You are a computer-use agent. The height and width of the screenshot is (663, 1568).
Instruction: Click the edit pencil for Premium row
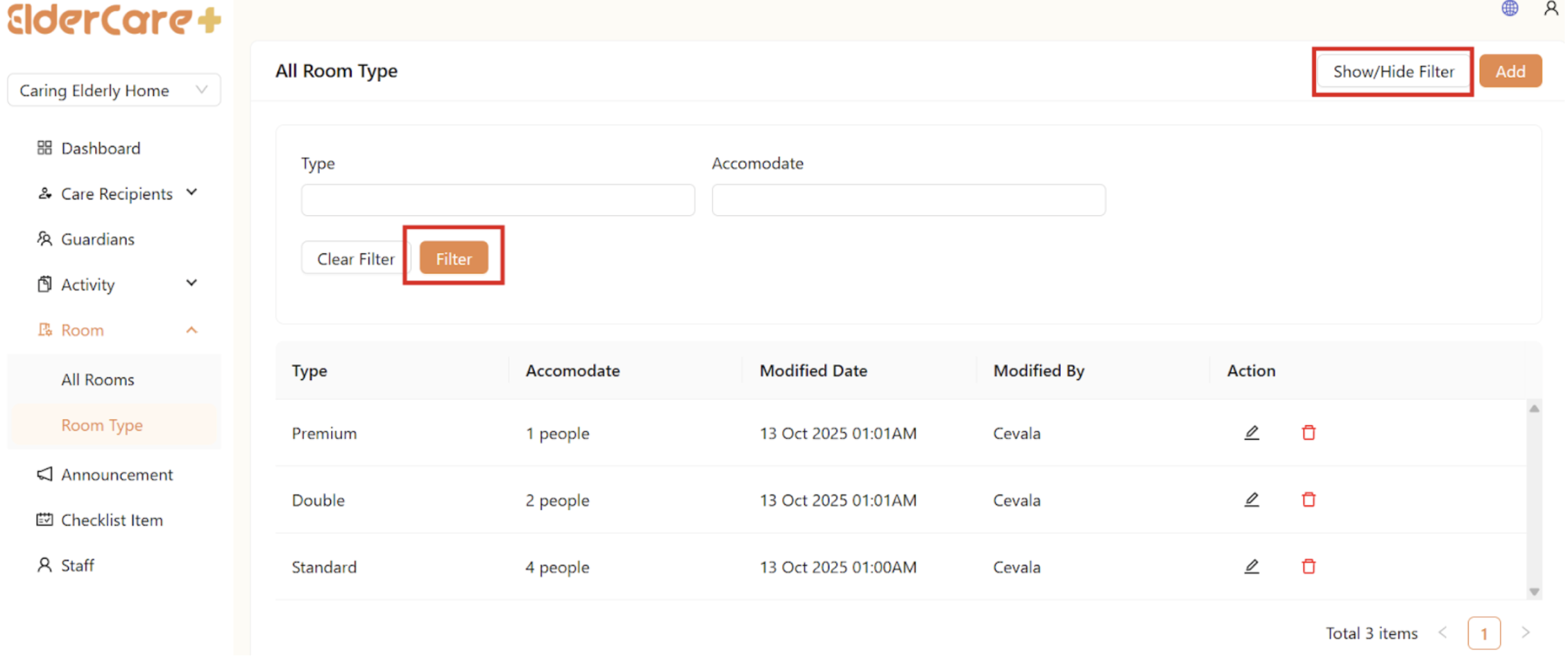1251,433
